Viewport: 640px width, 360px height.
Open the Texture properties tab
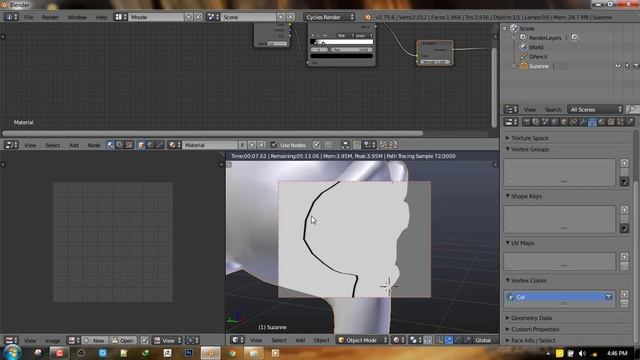611,122
